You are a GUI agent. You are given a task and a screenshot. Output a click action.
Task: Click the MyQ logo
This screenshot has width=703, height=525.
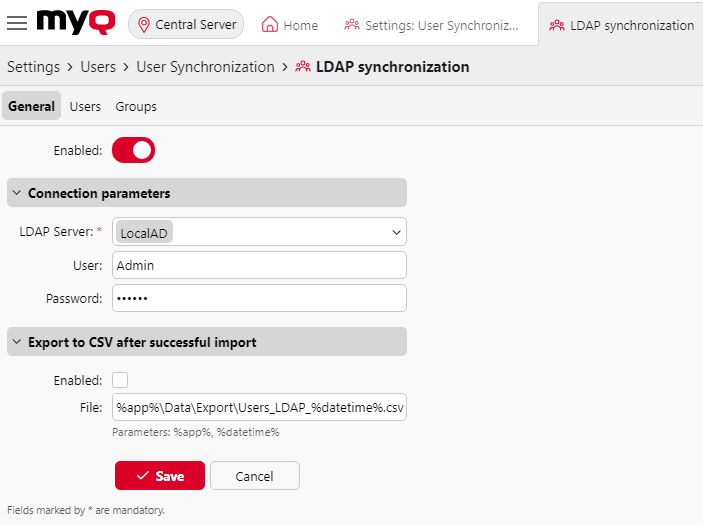pyautogui.click(x=78, y=22)
